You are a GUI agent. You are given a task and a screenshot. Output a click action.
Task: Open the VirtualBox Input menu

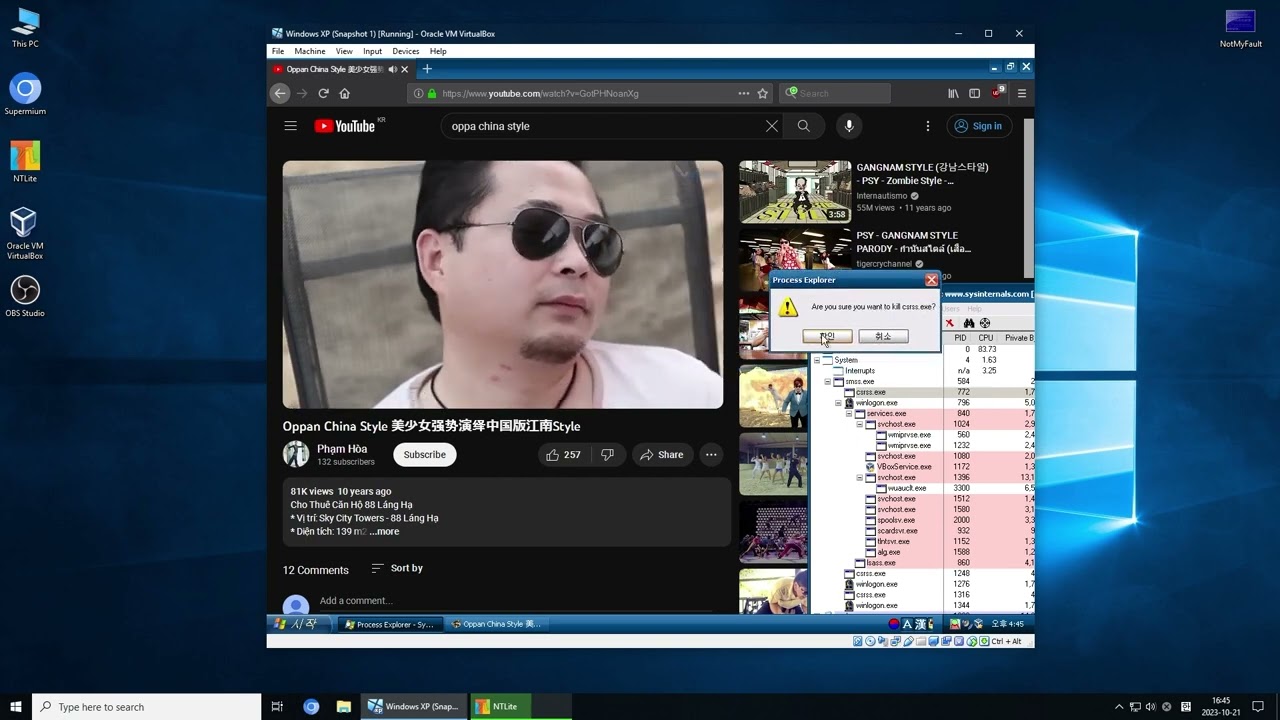pos(372,51)
